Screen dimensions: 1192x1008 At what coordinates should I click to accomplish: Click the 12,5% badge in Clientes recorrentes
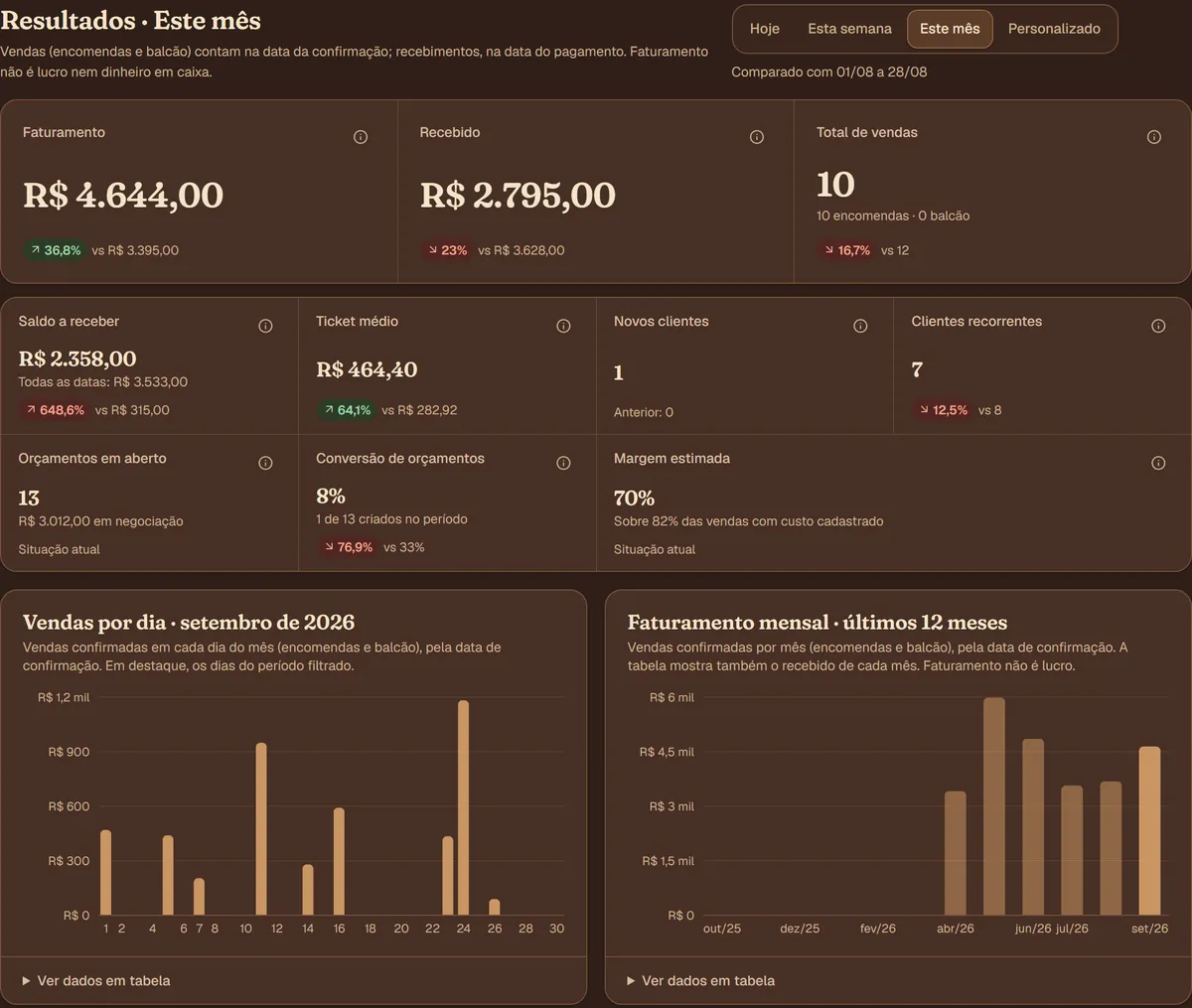[x=942, y=410]
